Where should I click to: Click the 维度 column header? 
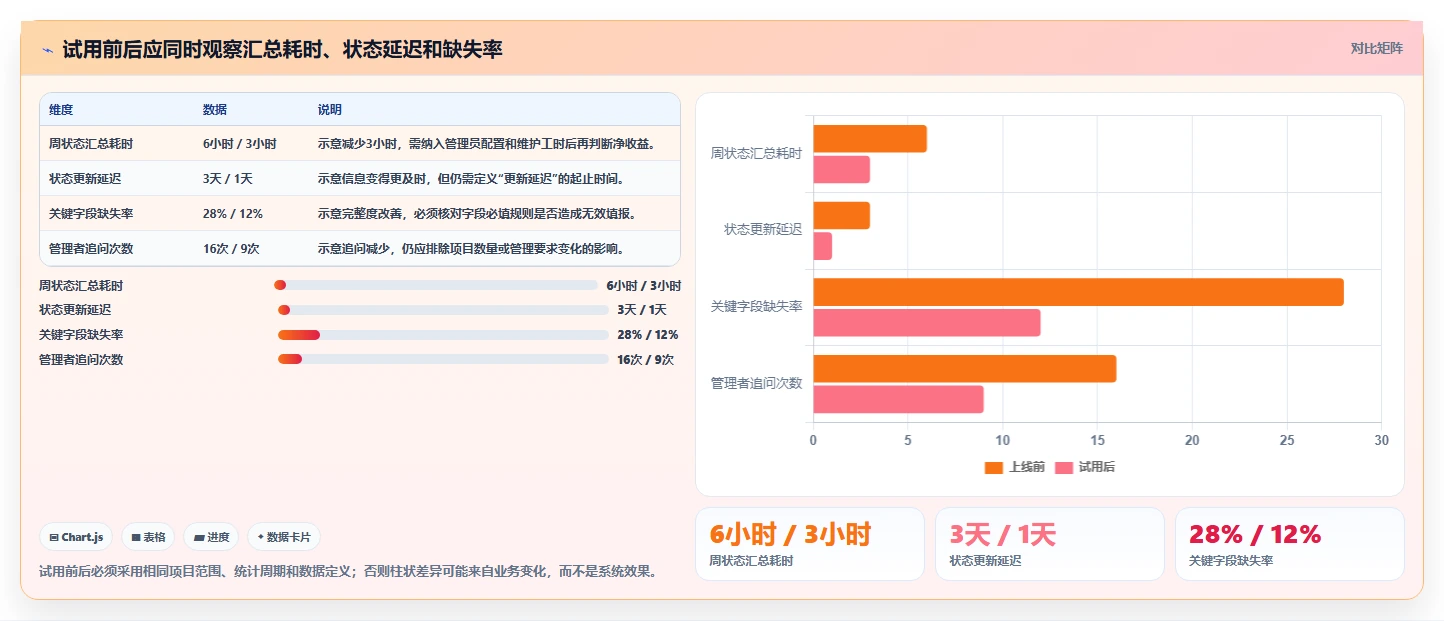coord(61,110)
